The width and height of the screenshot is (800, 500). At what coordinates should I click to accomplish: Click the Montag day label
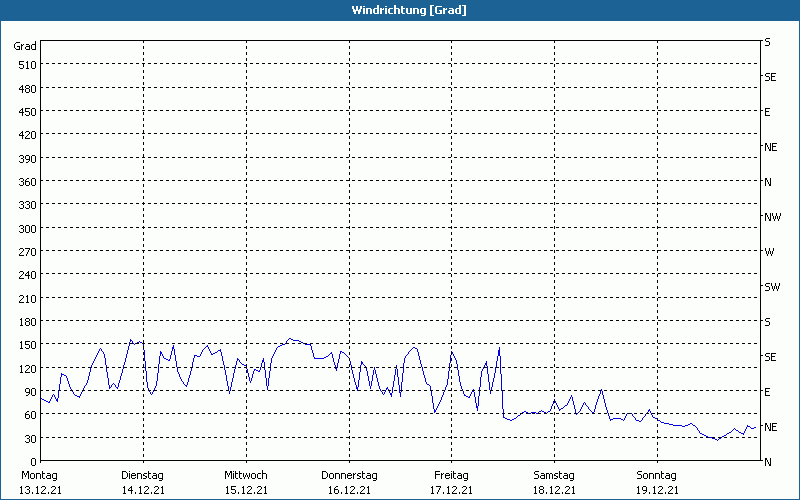click(39, 475)
